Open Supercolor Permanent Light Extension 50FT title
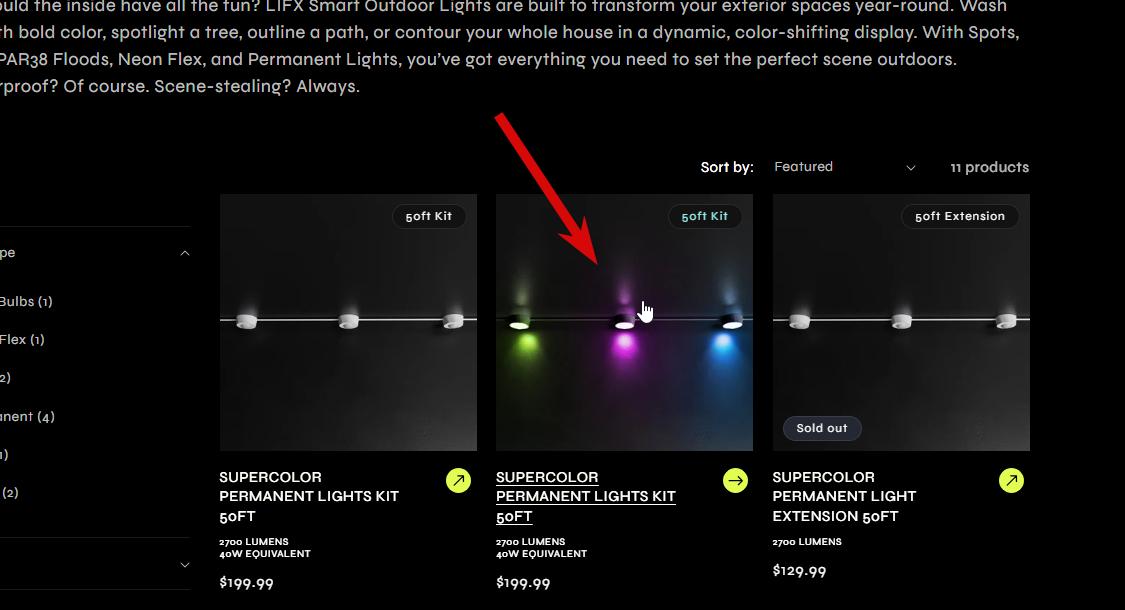The image size is (1125, 610). 844,497
